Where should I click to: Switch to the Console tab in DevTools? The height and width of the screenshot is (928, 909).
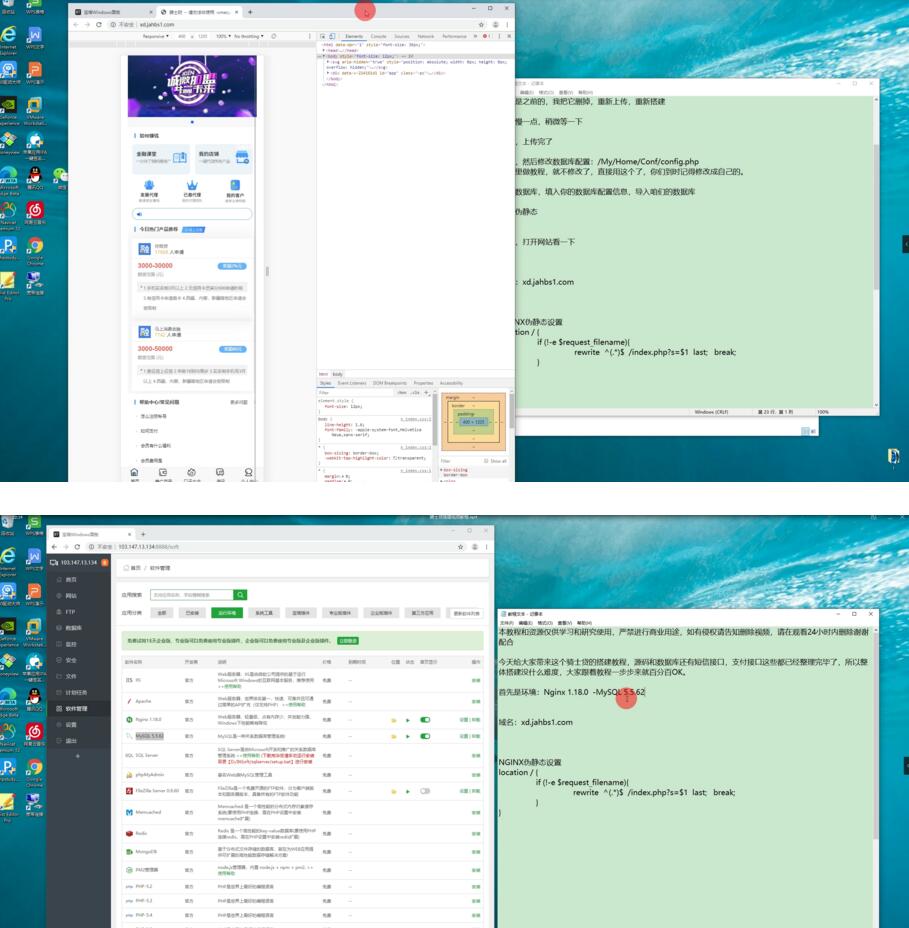point(379,36)
